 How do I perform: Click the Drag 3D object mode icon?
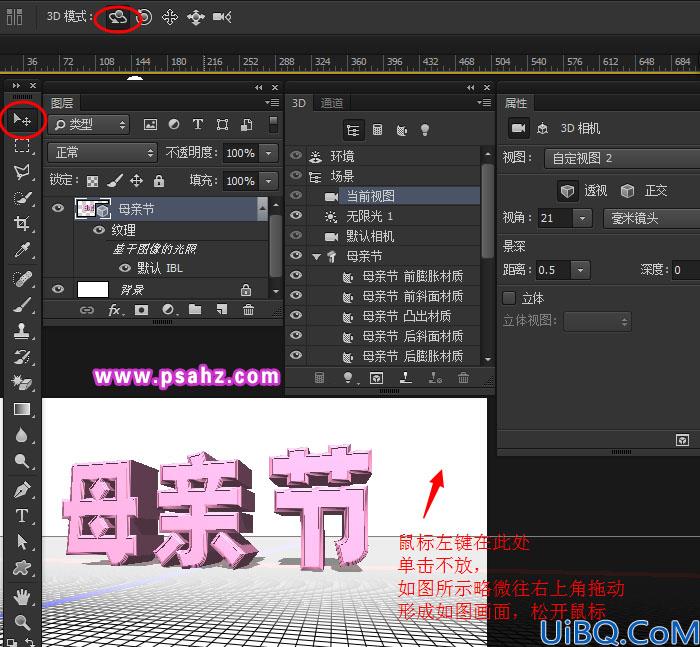click(x=170, y=17)
